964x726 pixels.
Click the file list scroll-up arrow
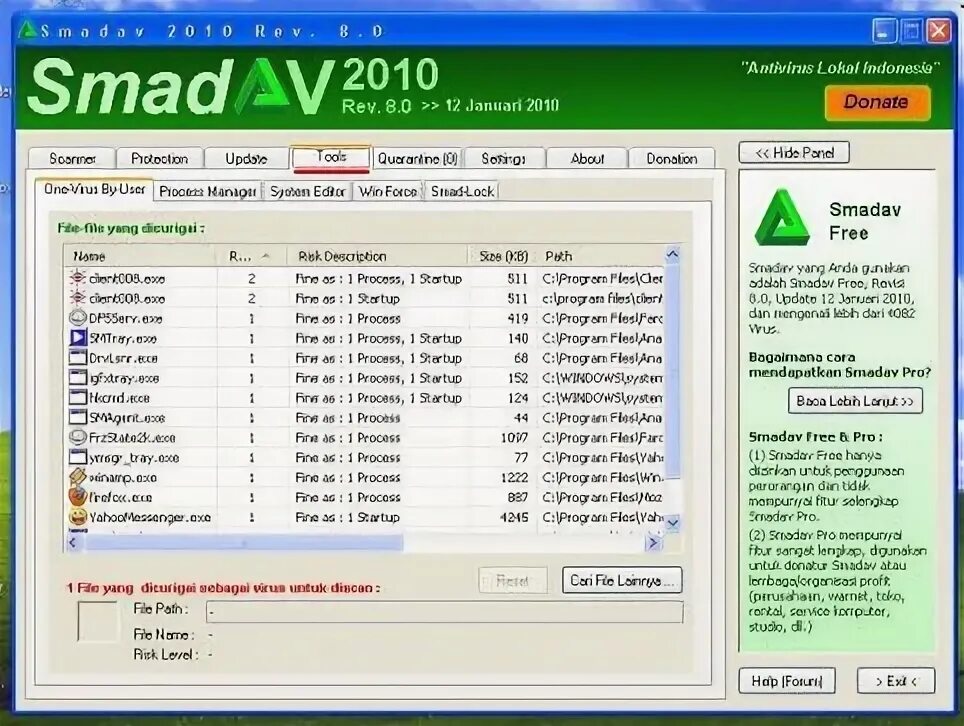[x=673, y=254]
